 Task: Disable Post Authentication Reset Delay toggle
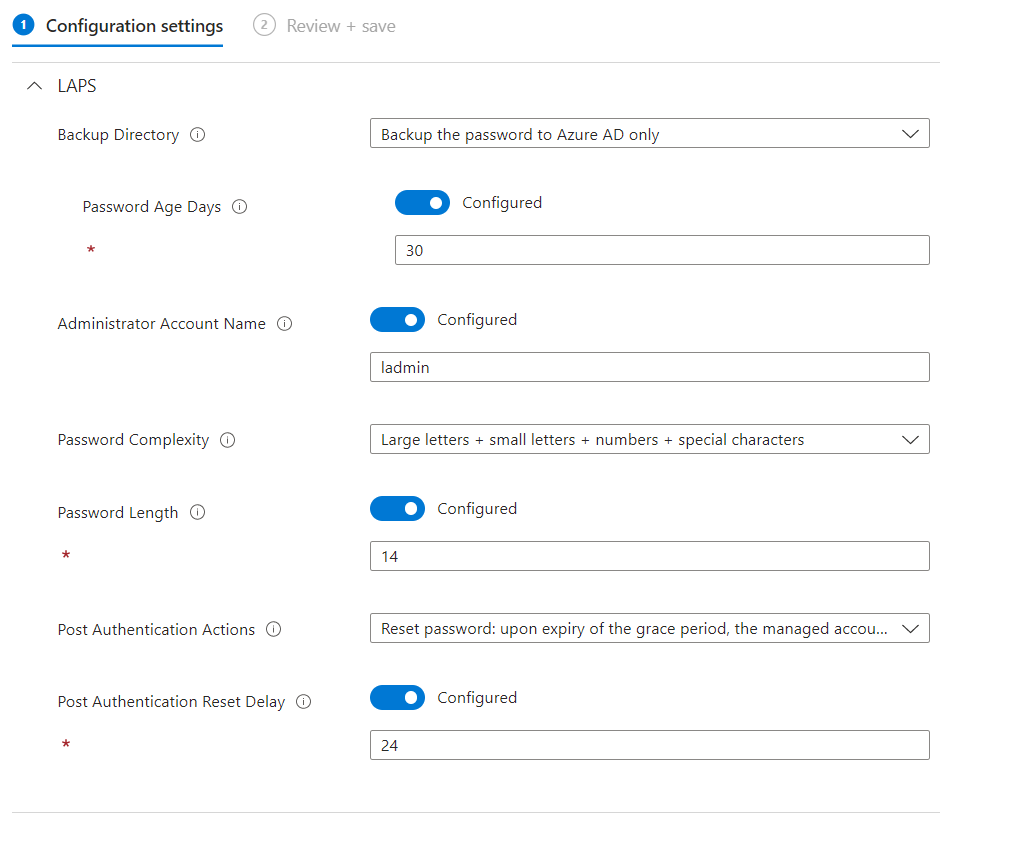coord(397,697)
